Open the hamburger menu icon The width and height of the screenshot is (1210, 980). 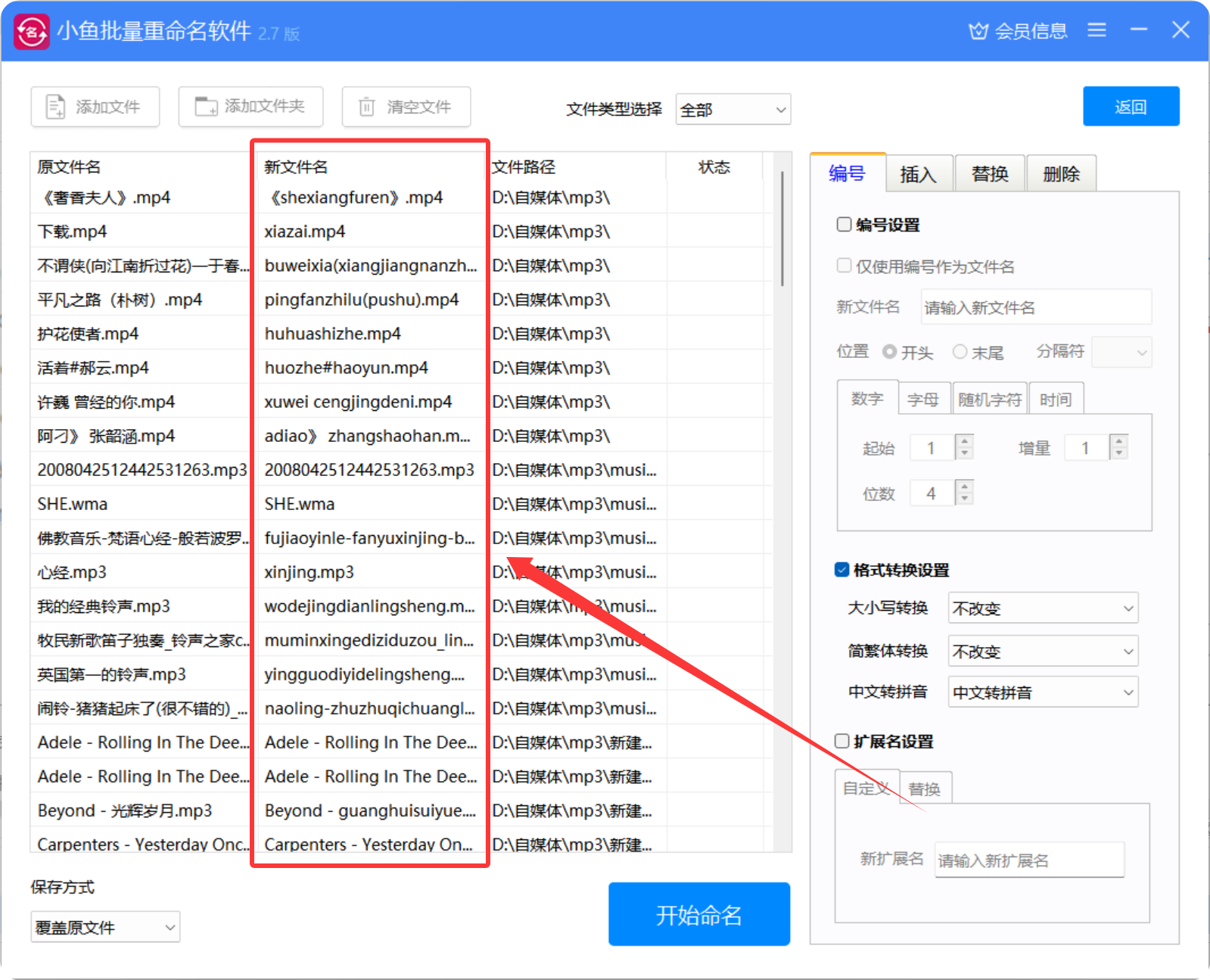[x=1096, y=30]
